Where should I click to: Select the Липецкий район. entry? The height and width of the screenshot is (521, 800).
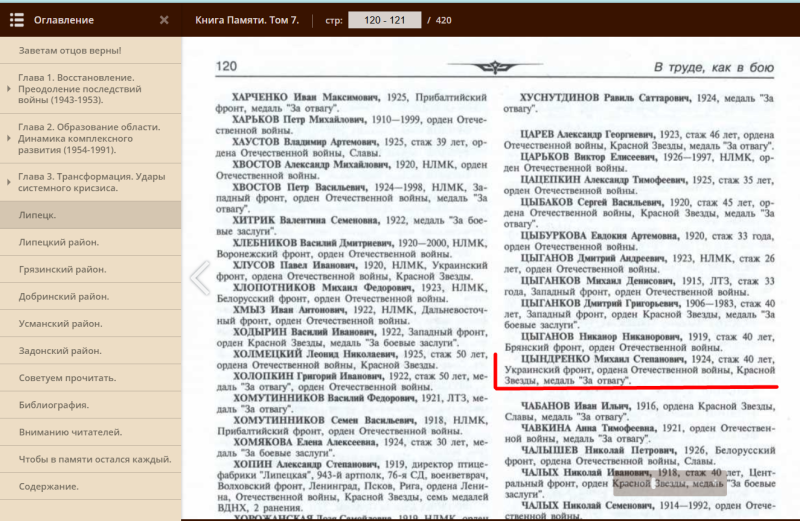tap(90, 242)
